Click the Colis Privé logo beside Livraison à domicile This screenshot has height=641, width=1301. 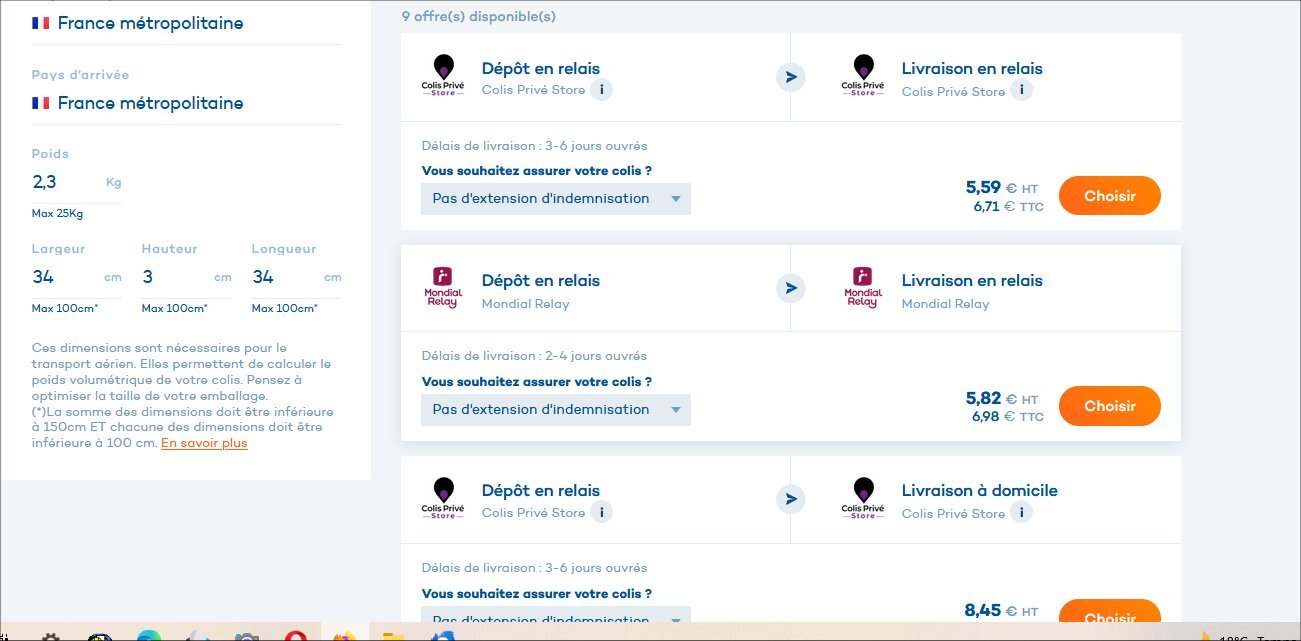coord(862,499)
